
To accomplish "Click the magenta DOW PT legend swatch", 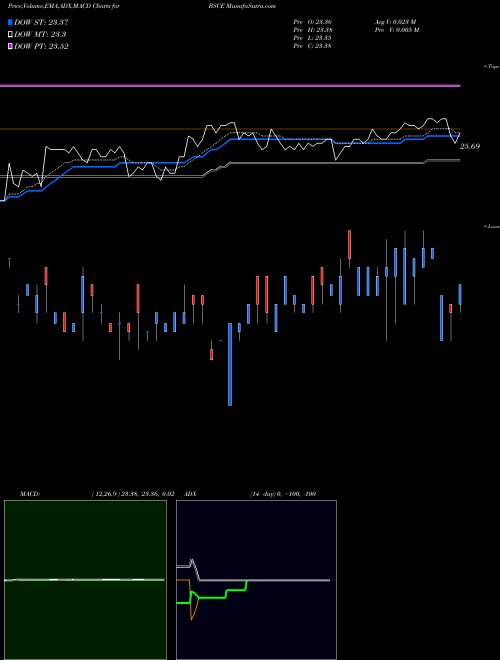I will 11,46.
